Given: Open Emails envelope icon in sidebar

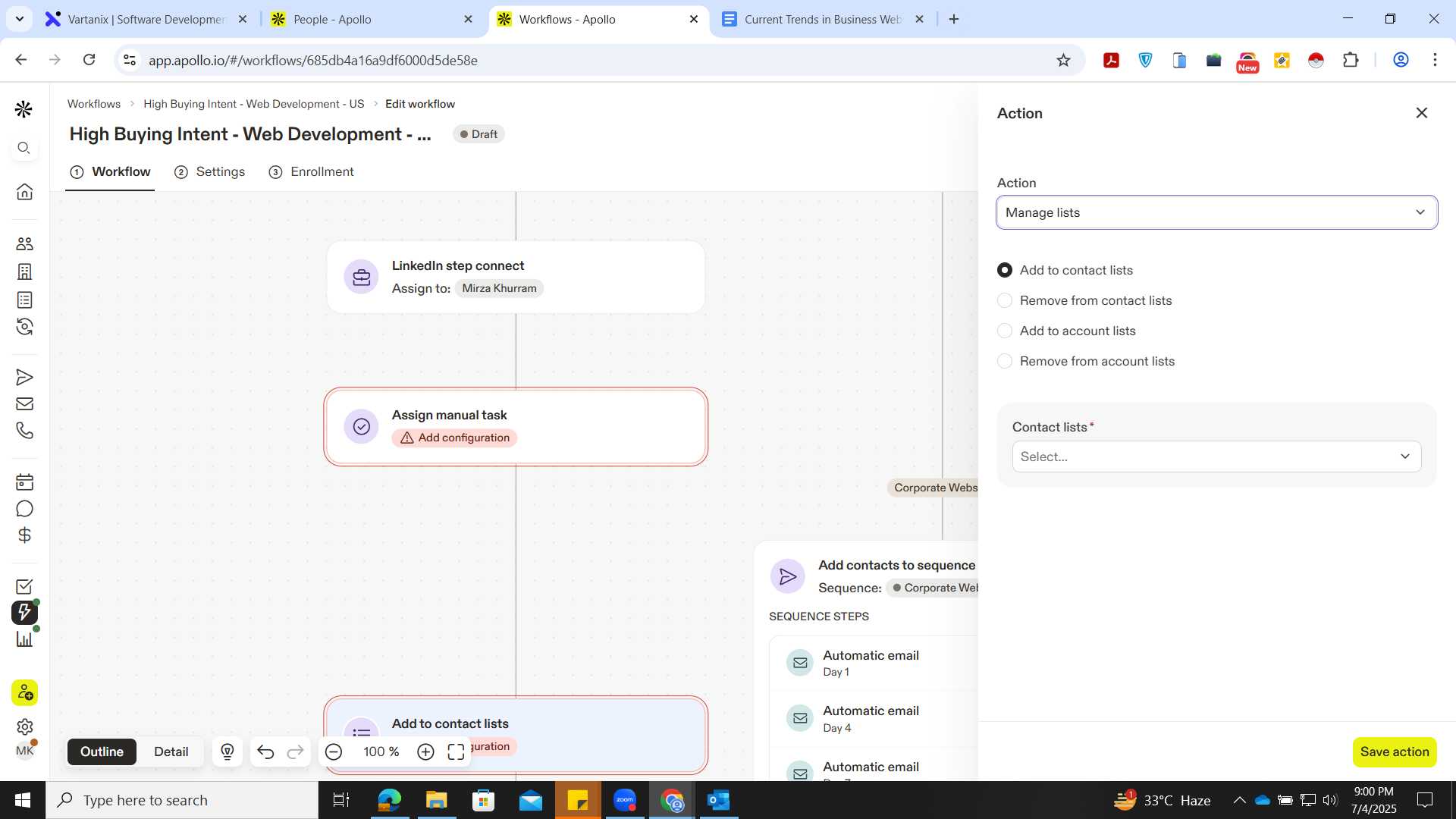Looking at the screenshot, I should click(x=24, y=403).
